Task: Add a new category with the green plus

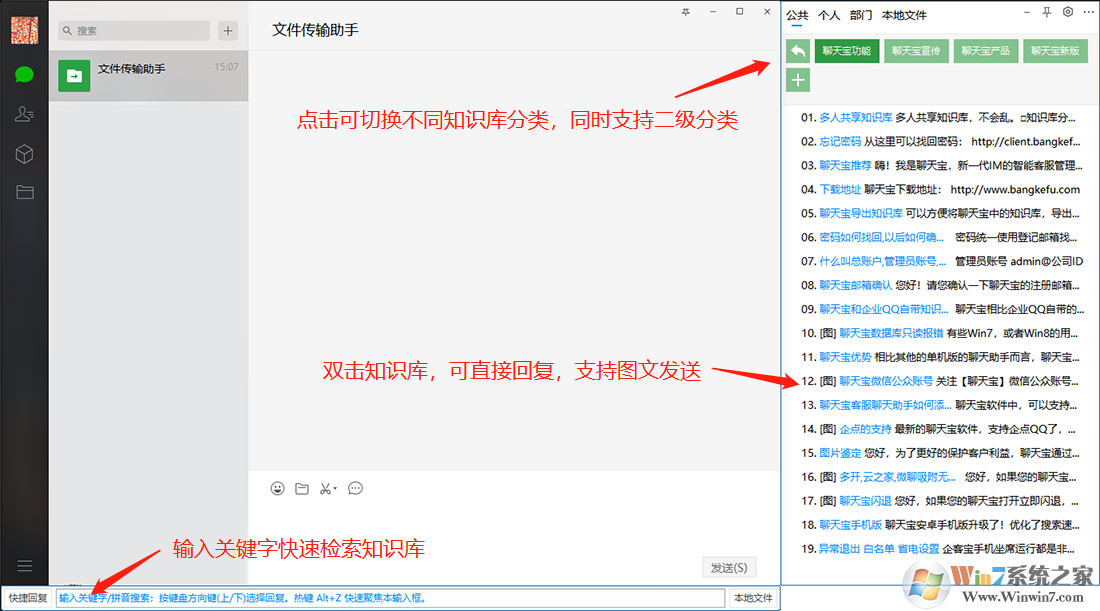Action: point(798,81)
